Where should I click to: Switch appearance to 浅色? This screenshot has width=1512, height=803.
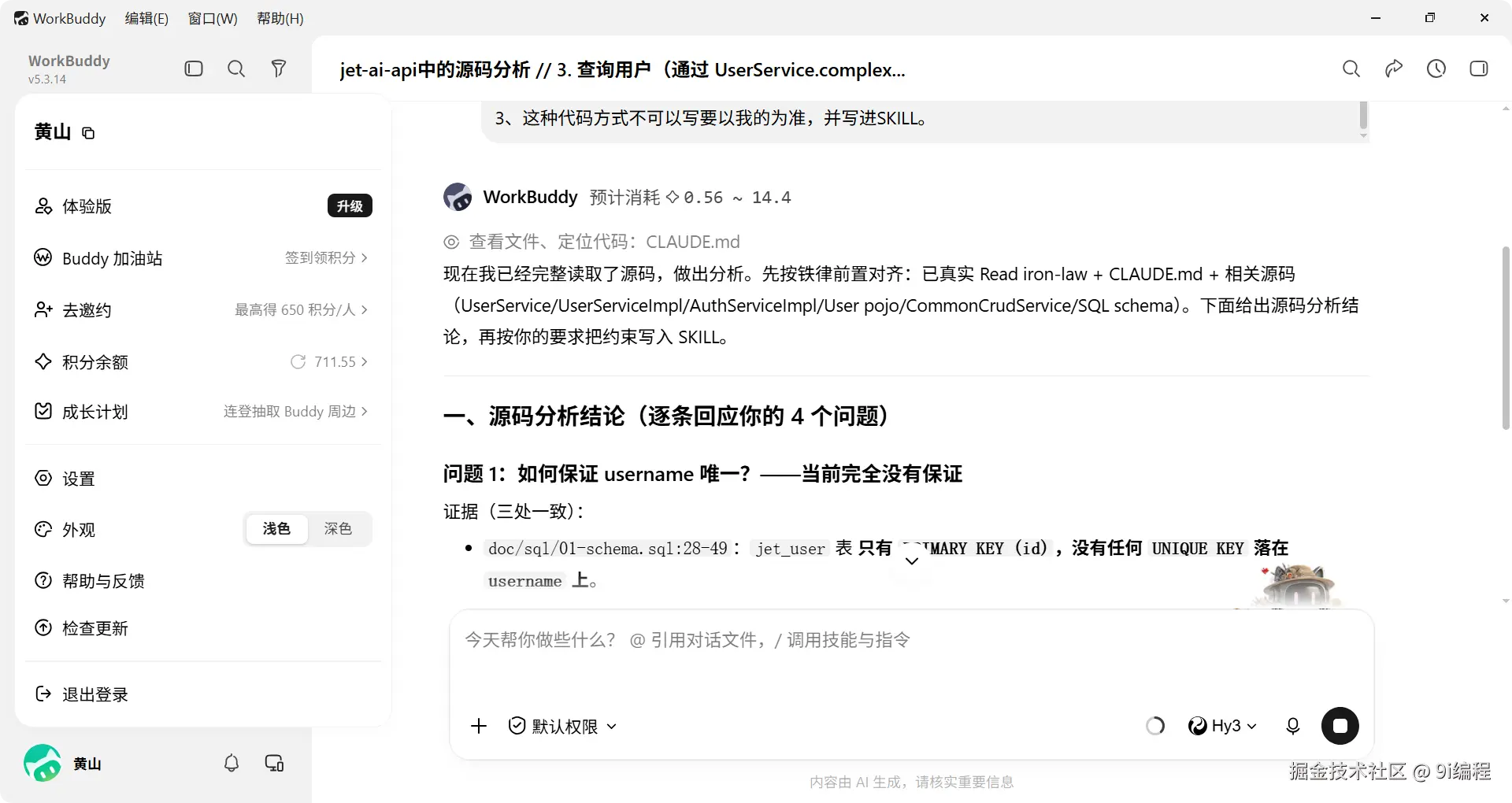click(x=276, y=529)
